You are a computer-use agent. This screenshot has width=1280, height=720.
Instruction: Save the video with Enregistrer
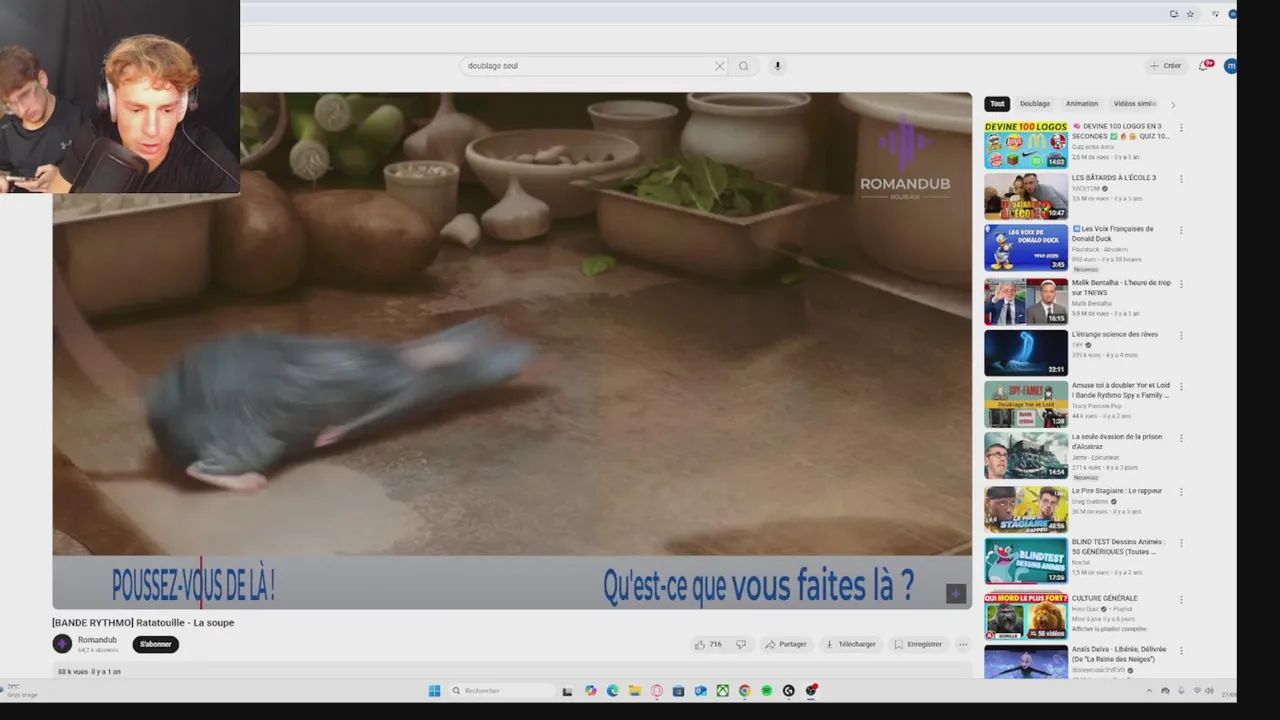[x=918, y=644]
